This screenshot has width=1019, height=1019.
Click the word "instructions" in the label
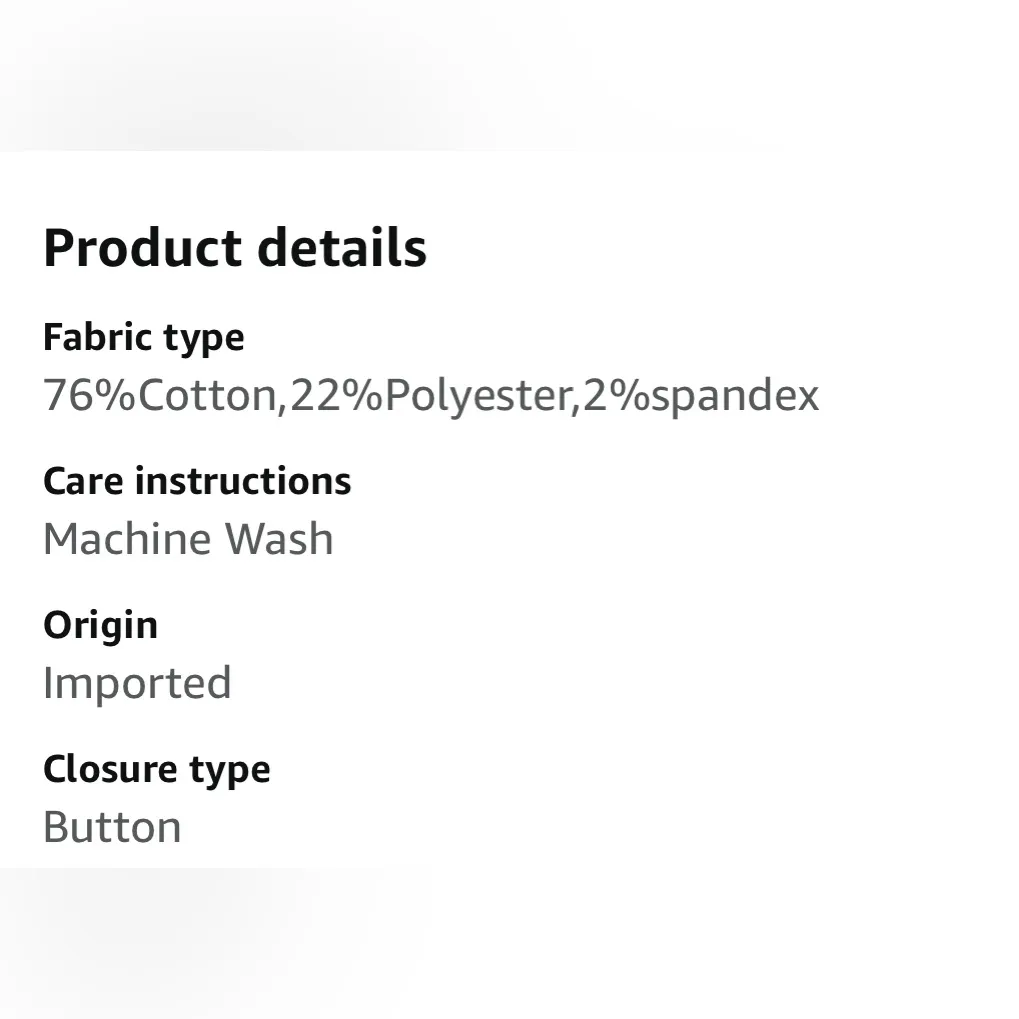tap(243, 482)
